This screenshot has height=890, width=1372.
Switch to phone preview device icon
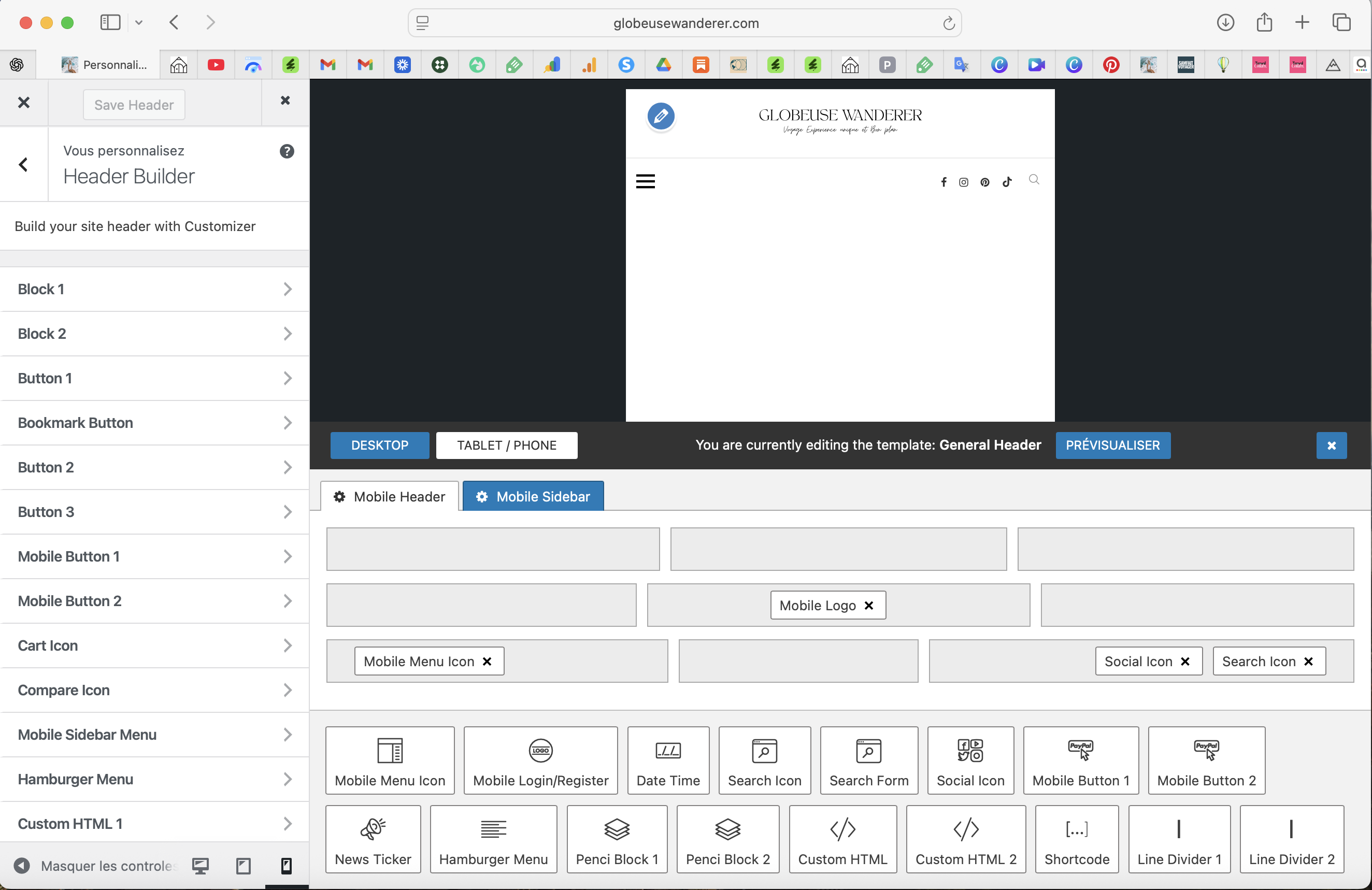click(286, 865)
